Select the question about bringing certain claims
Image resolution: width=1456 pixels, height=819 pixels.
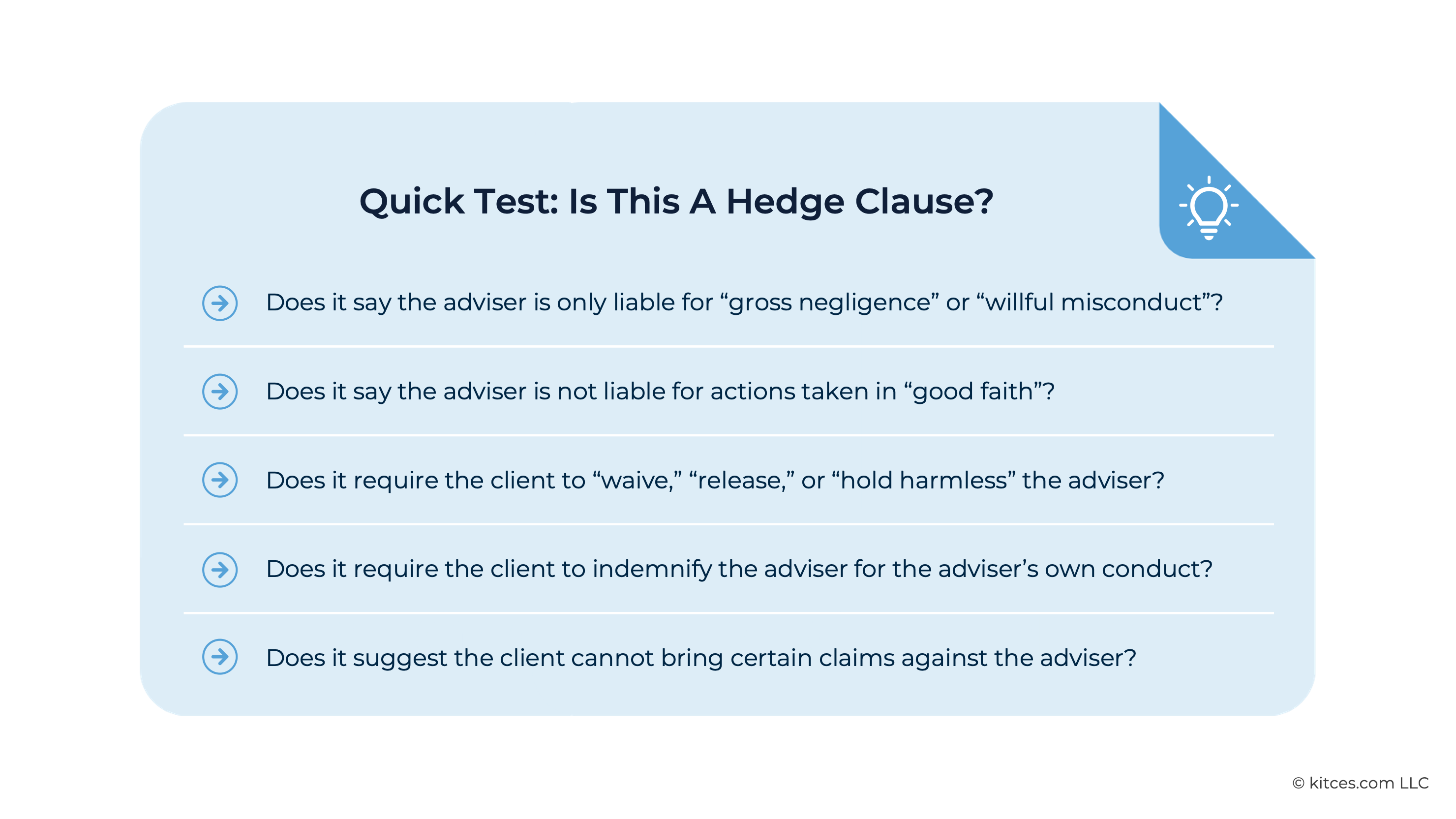(x=701, y=658)
